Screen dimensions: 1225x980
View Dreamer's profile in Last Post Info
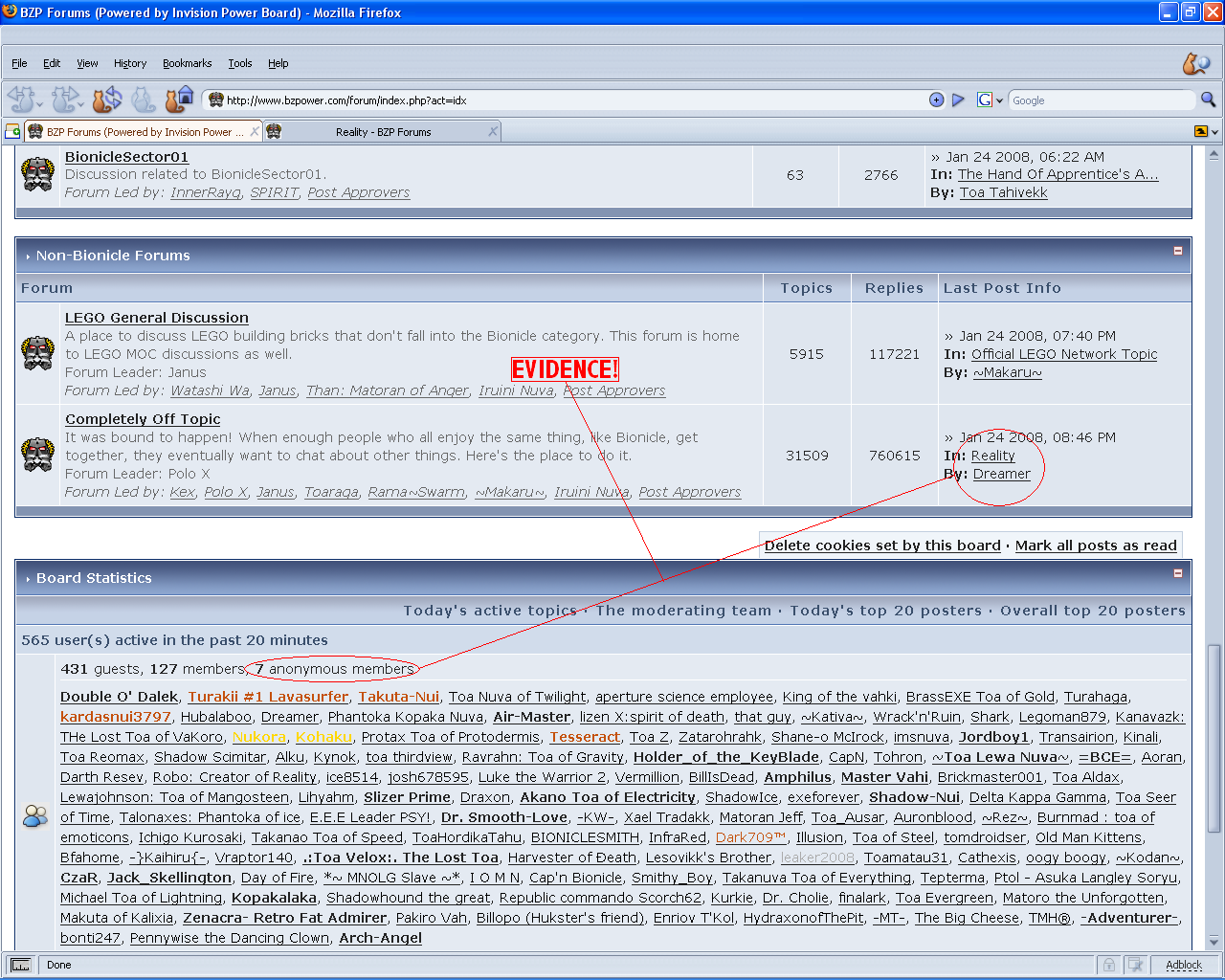[x=1002, y=474]
